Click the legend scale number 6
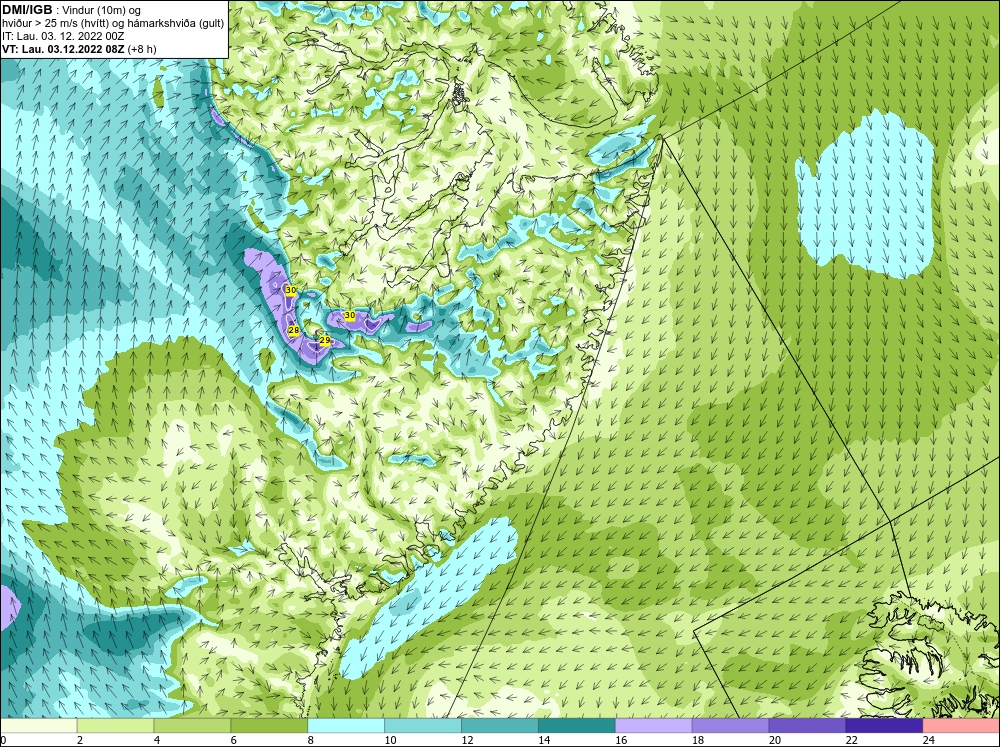The image size is (1000, 747). point(233,740)
